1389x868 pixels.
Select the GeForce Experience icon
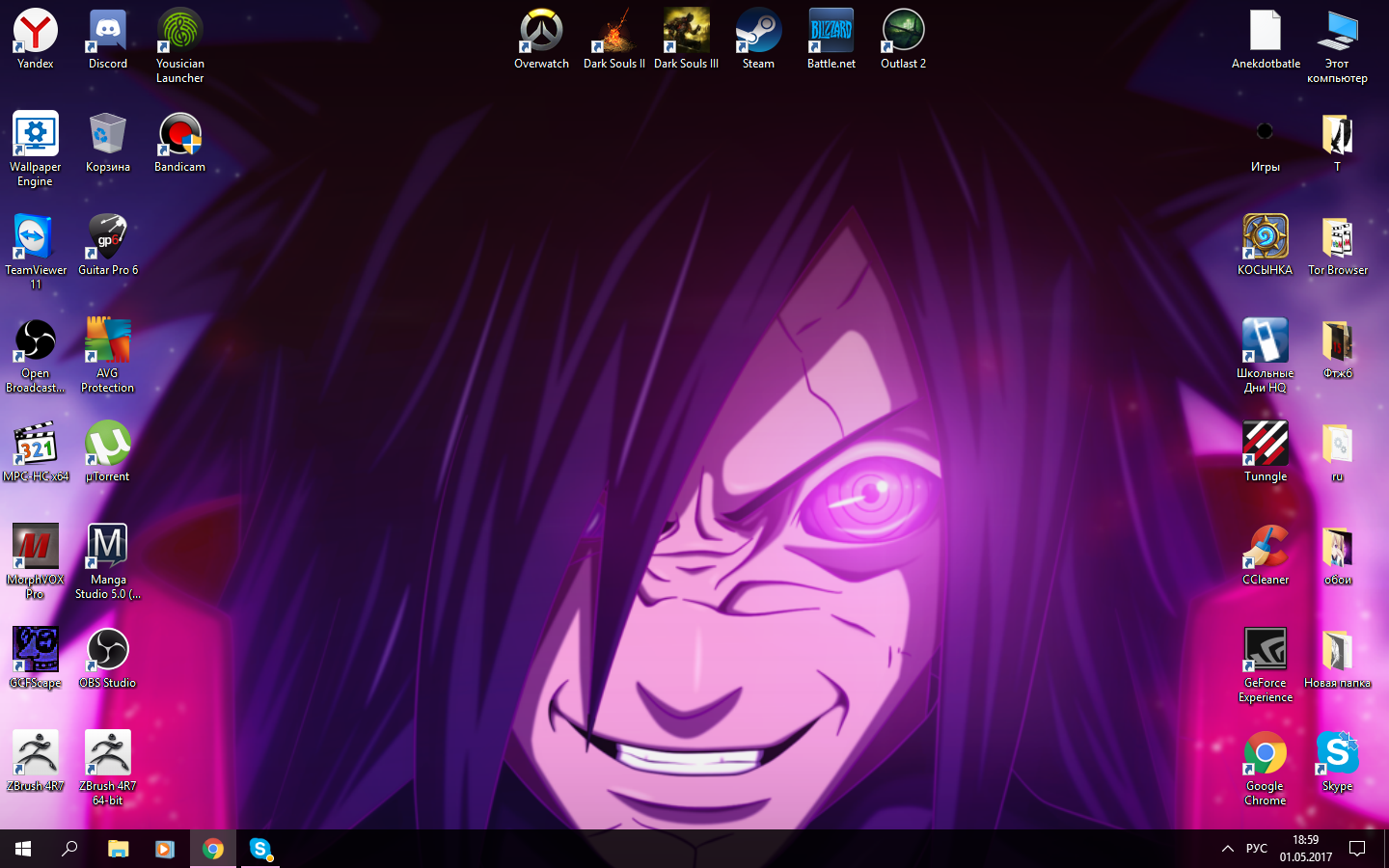pos(1266,665)
